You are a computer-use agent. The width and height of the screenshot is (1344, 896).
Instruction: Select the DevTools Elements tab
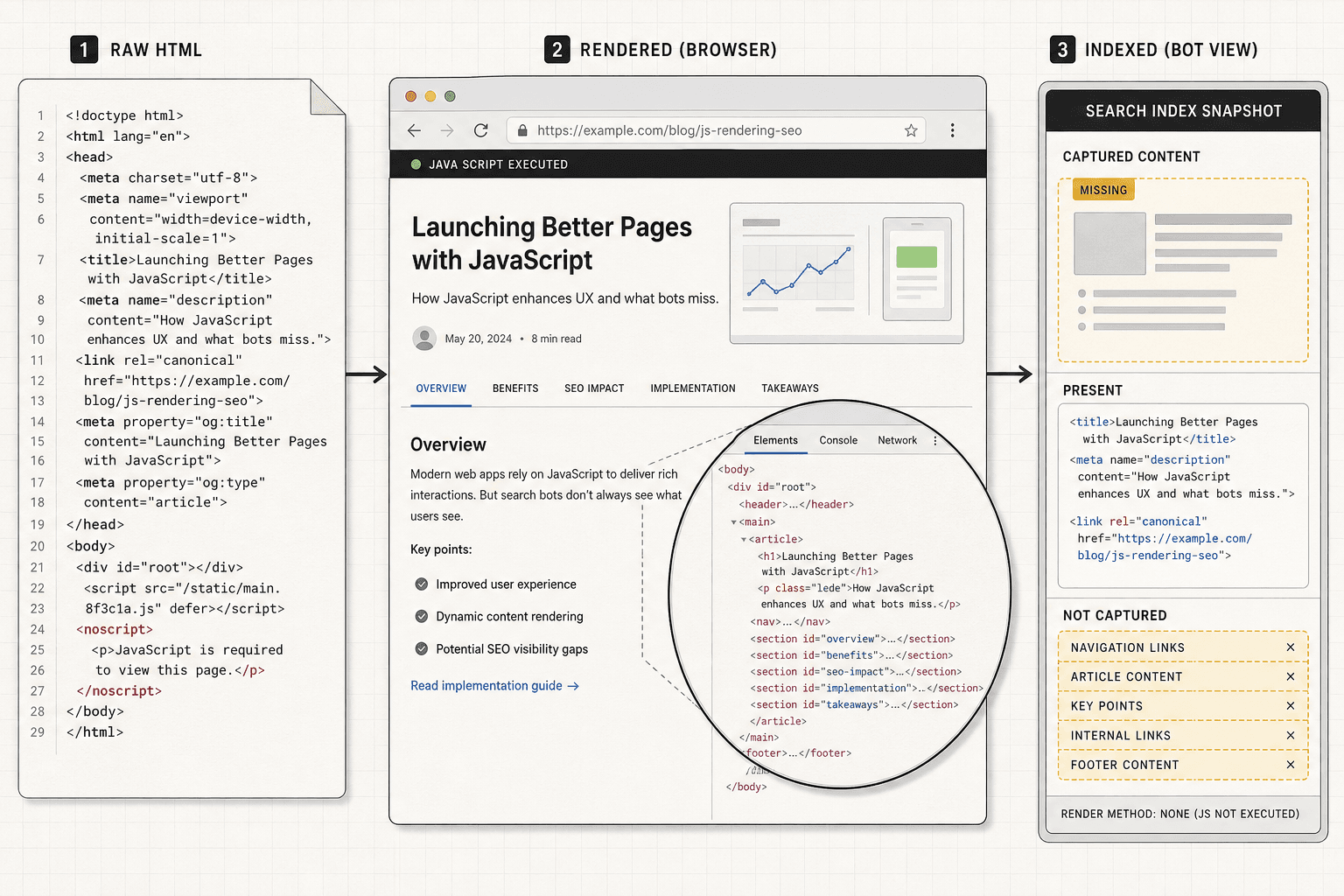point(775,440)
